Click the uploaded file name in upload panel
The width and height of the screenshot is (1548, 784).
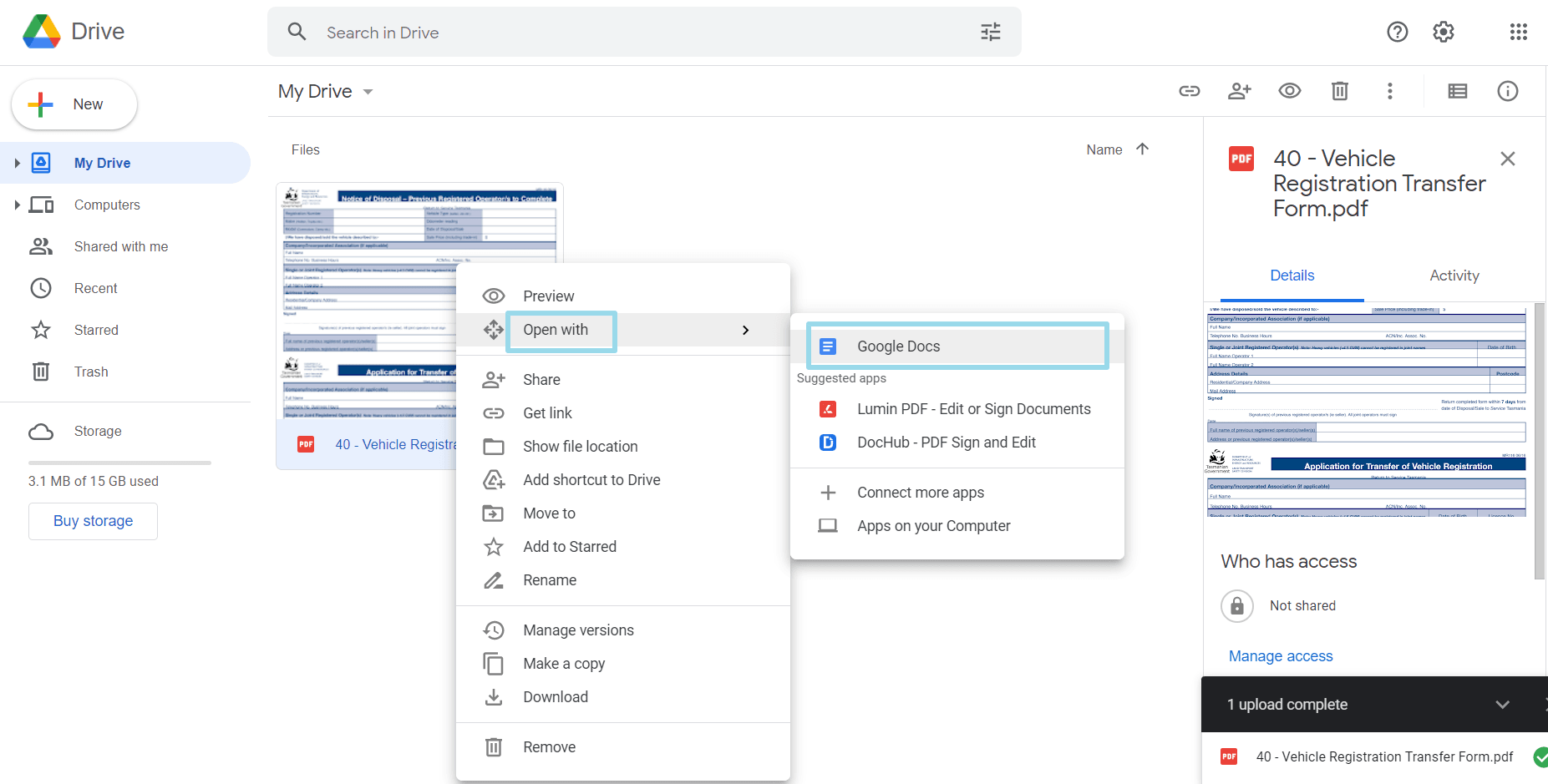1384,756
